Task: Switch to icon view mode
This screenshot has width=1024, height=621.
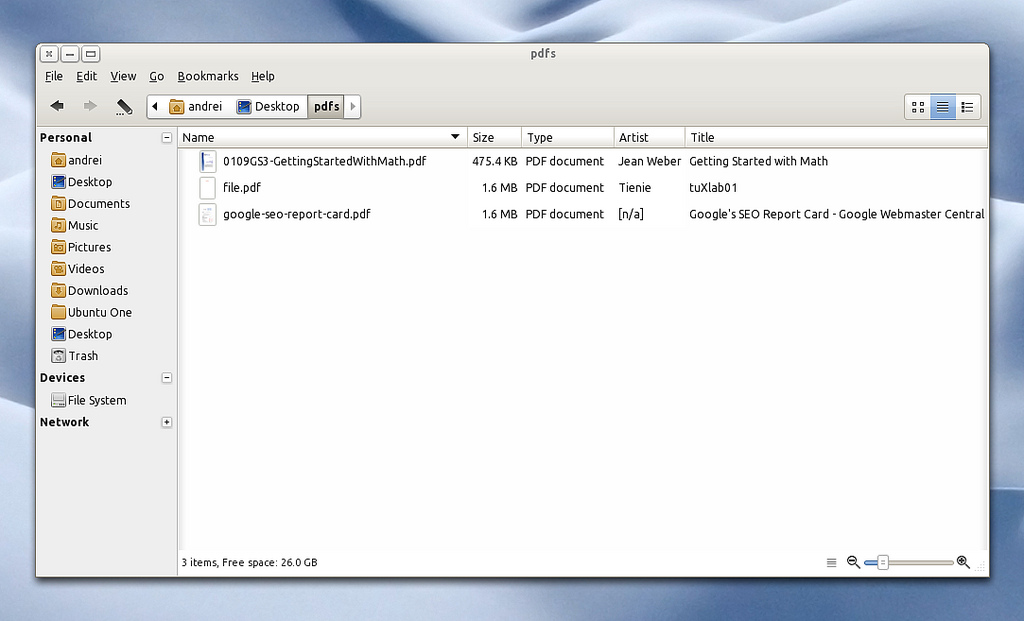Action: [x=918, y=107]
